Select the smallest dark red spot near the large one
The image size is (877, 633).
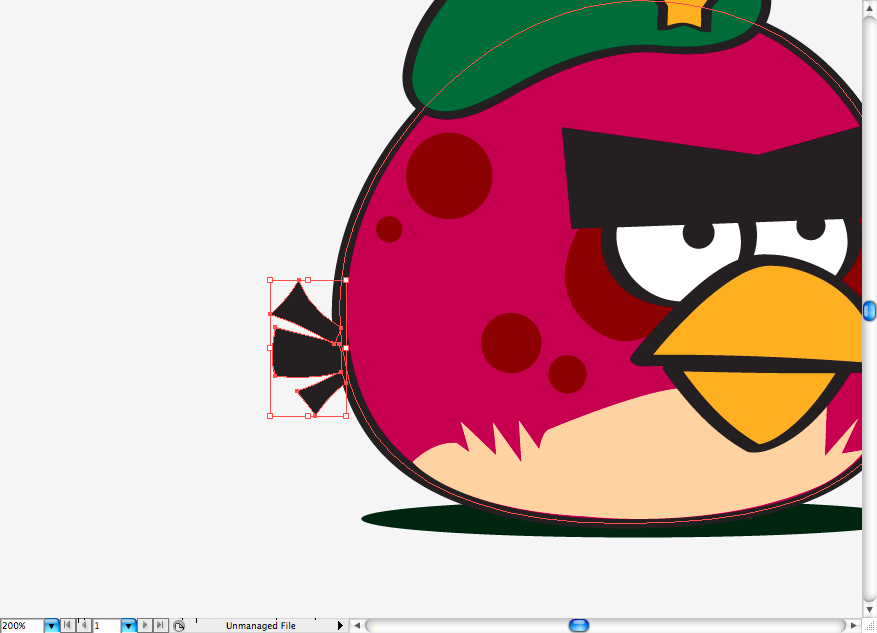(x=389, y=229)
